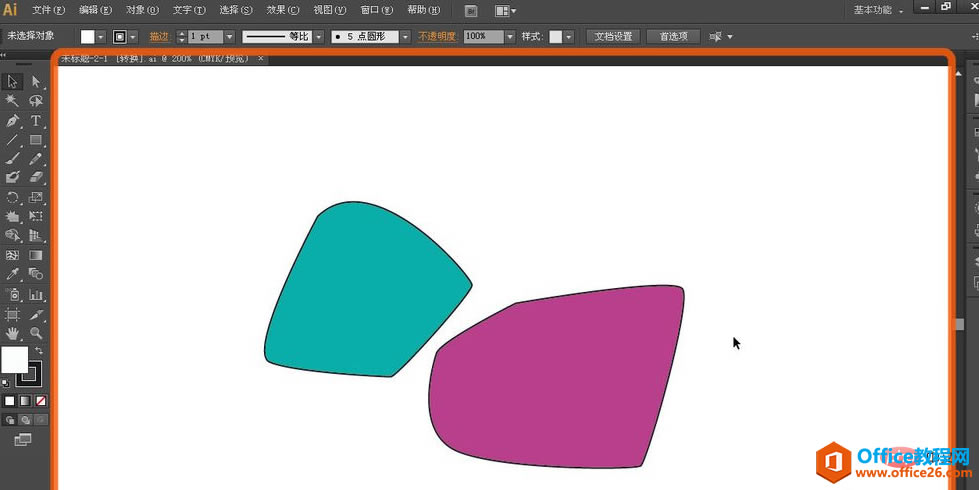The height and width of the screenshot is (490, 979).
Task: Select the Blob Brush tool
Action: pyautogui.click(x=12, y=177)
